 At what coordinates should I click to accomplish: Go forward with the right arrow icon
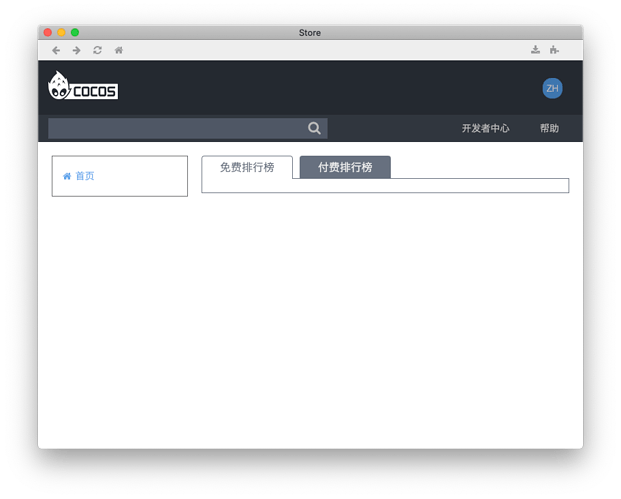(x=76, y=50)
